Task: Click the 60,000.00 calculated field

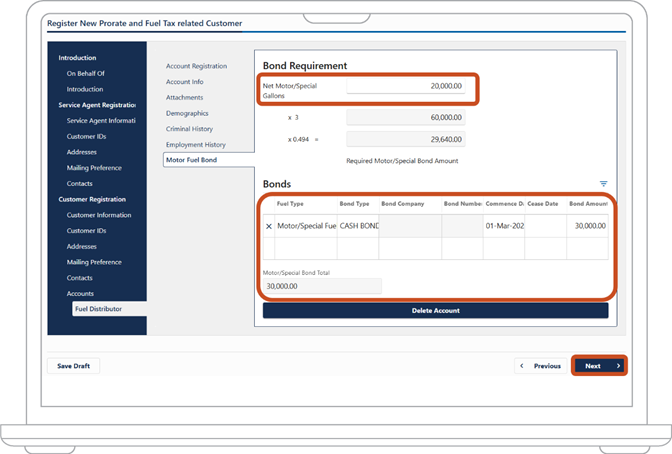Action: click(x=405, y=117)
